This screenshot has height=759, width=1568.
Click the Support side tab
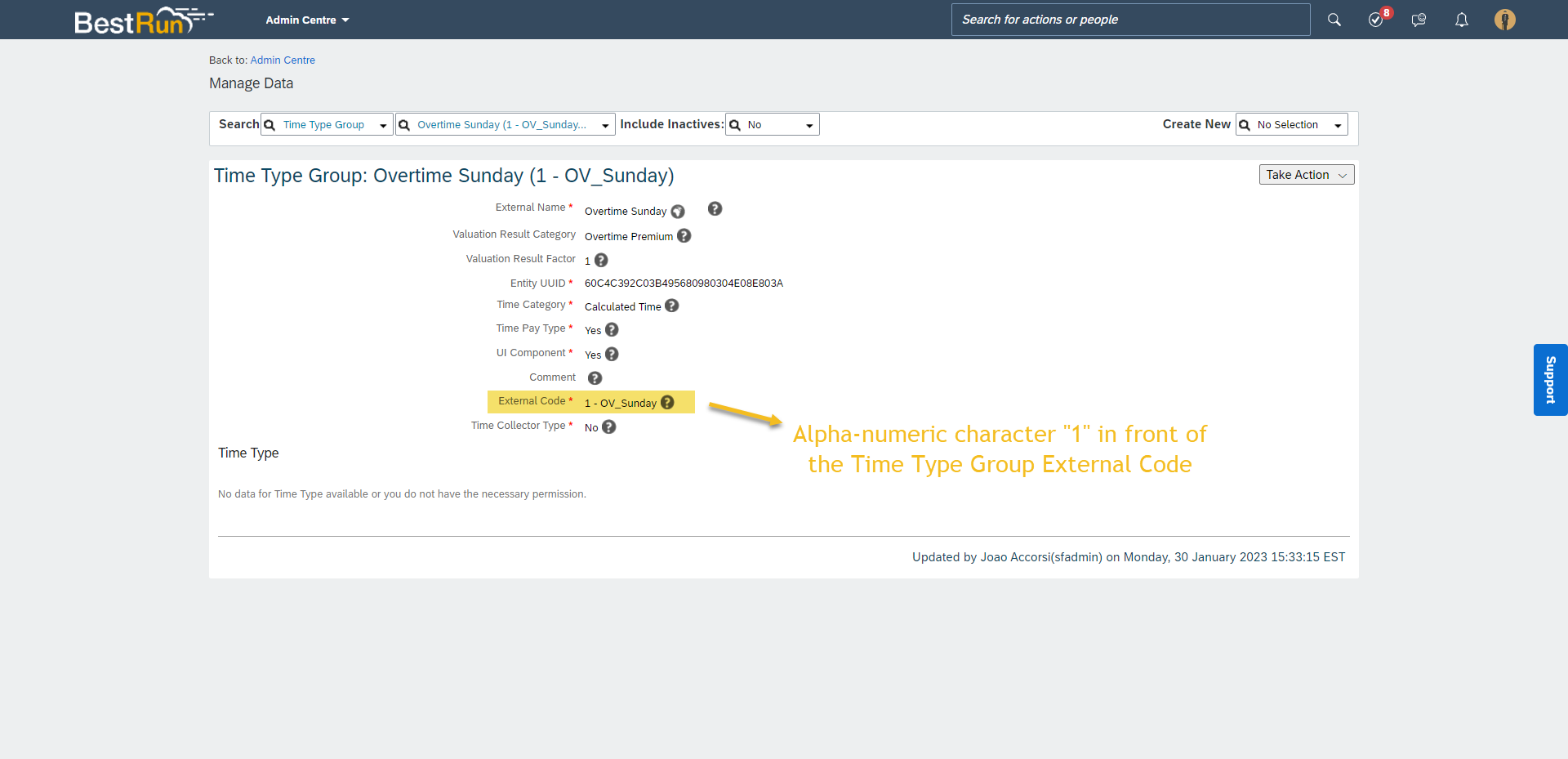(x=1550, y=380)
